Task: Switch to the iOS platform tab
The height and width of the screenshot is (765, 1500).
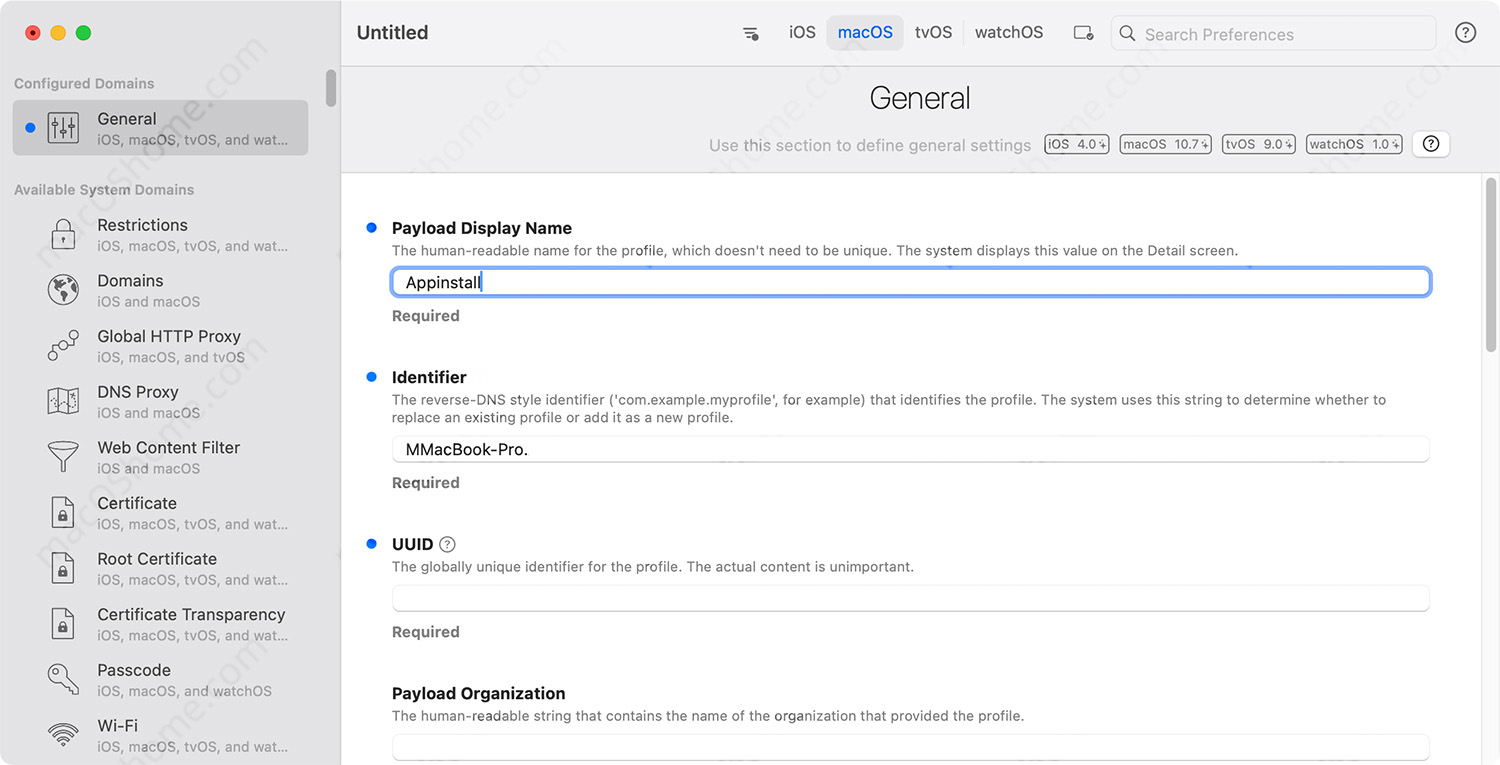Action: click(x=802, y=33)
